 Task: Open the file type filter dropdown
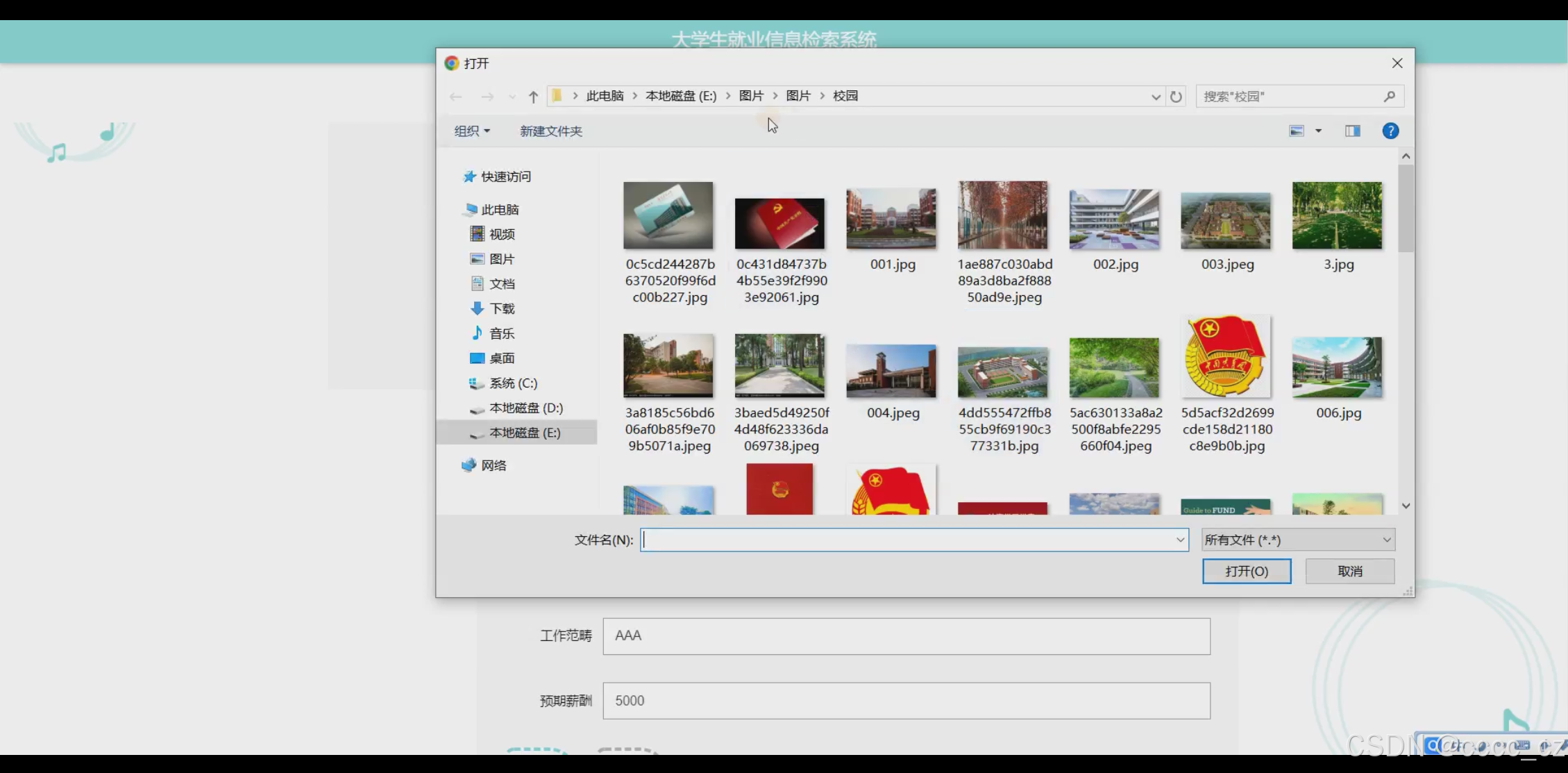(1297, 540)
